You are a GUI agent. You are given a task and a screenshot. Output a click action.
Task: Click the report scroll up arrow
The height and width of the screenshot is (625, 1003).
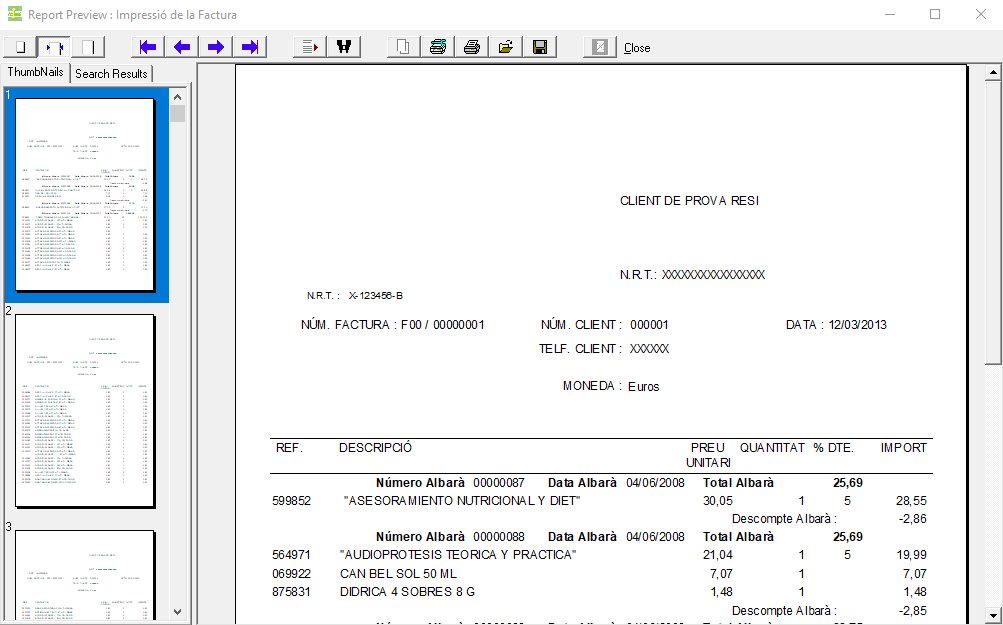point(993,72)
